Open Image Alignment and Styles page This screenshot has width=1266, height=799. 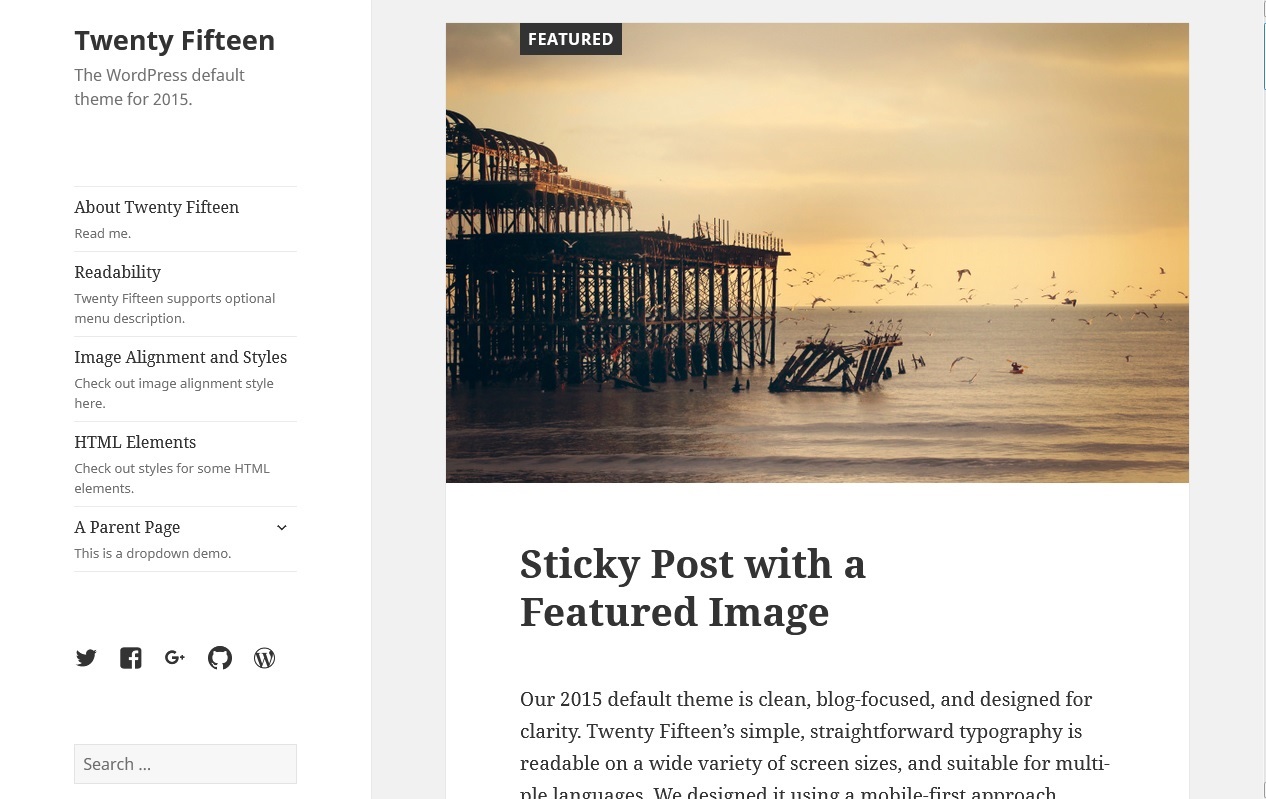tap(180, 357)
